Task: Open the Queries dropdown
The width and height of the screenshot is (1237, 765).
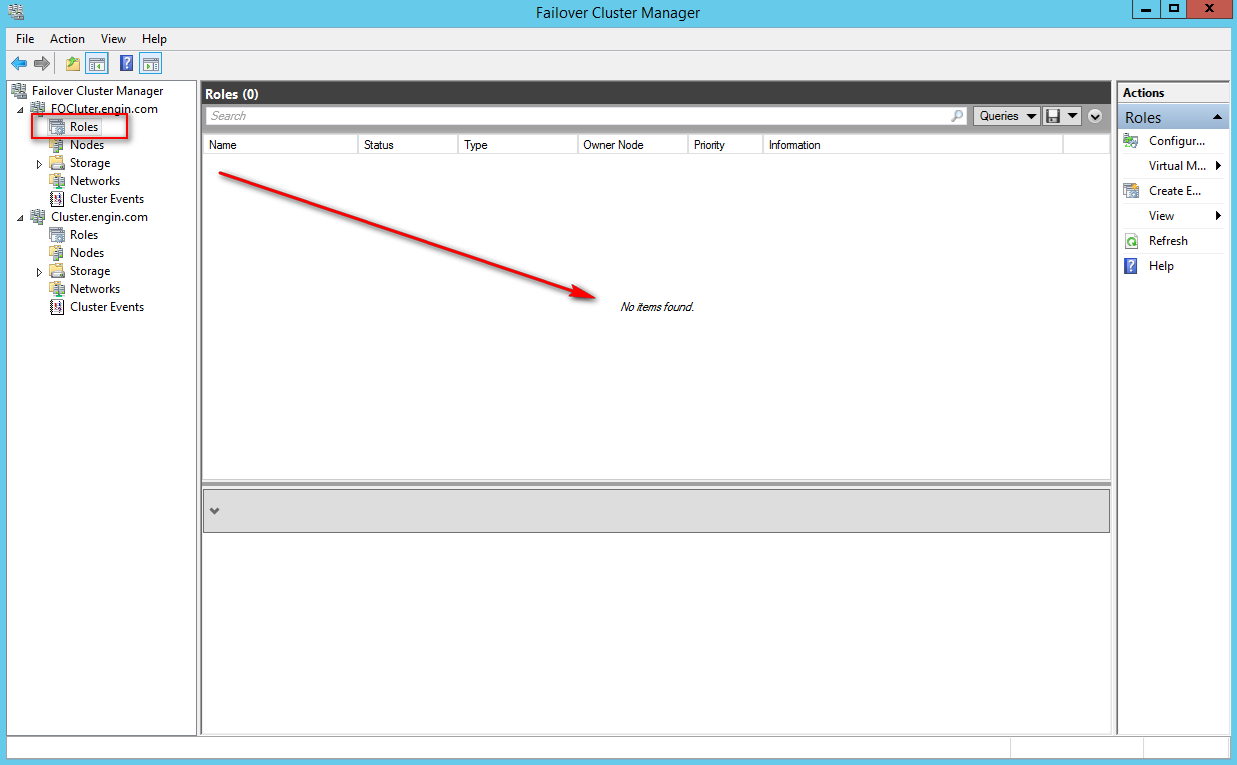Action: pos(1007,116)
